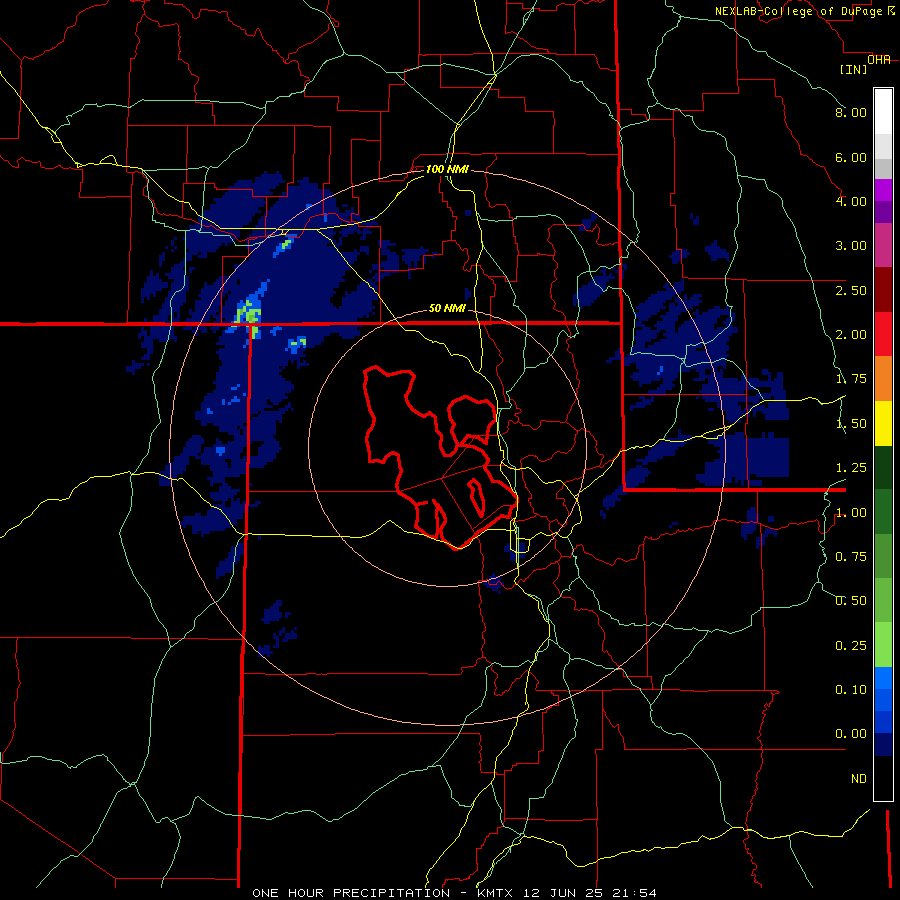
Task: Click the ND legend label
Action: pos(859,779)
